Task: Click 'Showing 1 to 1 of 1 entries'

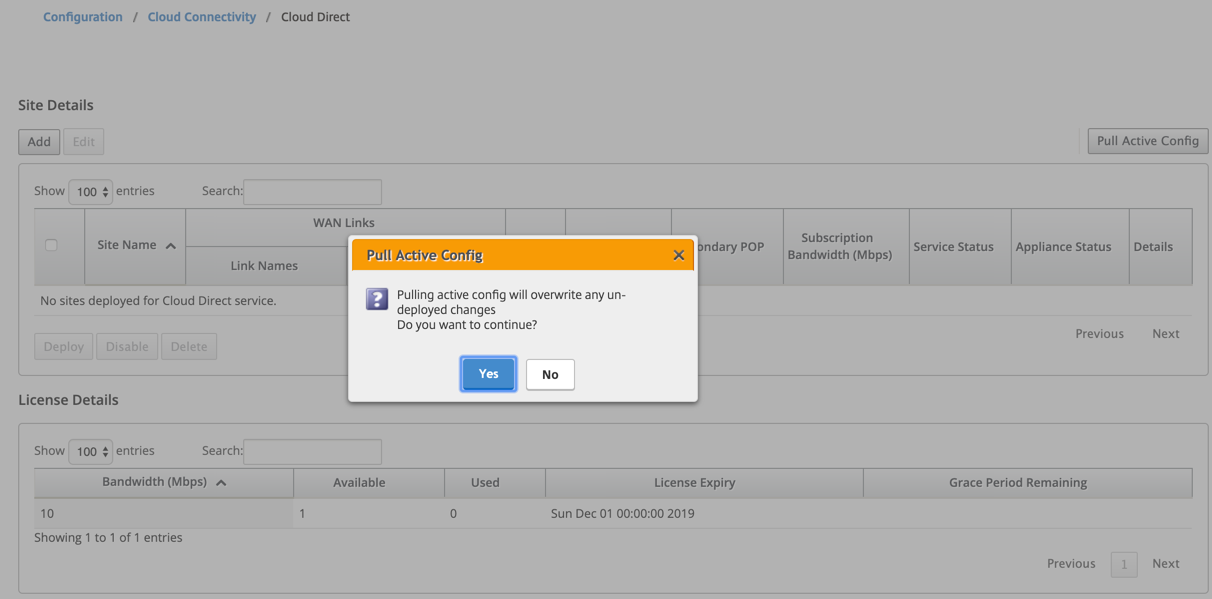Action: coord(108,538)
